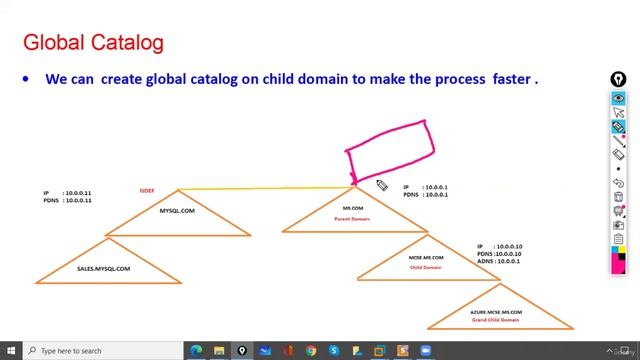Click the undo arrow icon

618,183
